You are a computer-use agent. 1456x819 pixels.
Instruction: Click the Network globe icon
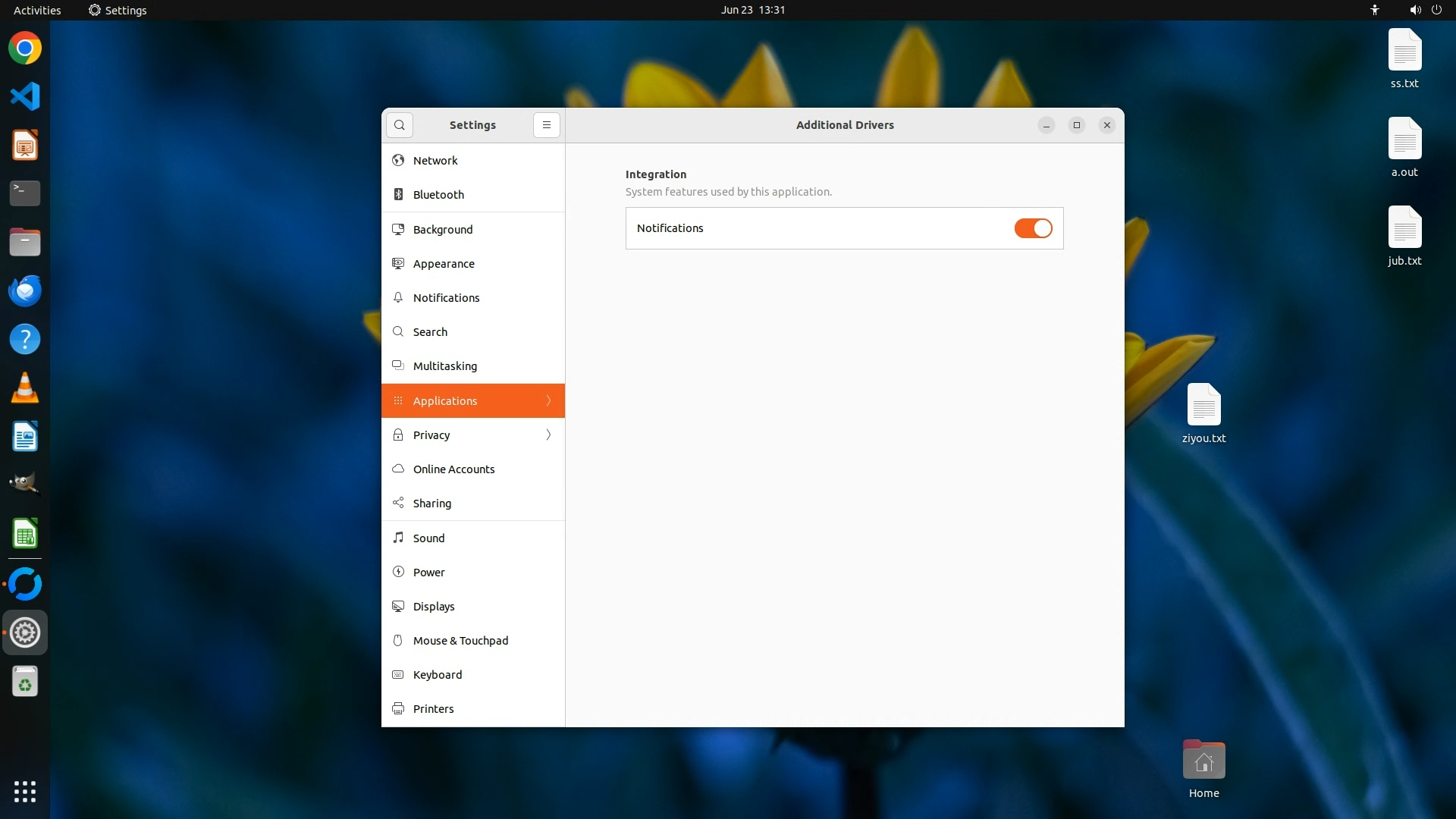tap(398, 161)
